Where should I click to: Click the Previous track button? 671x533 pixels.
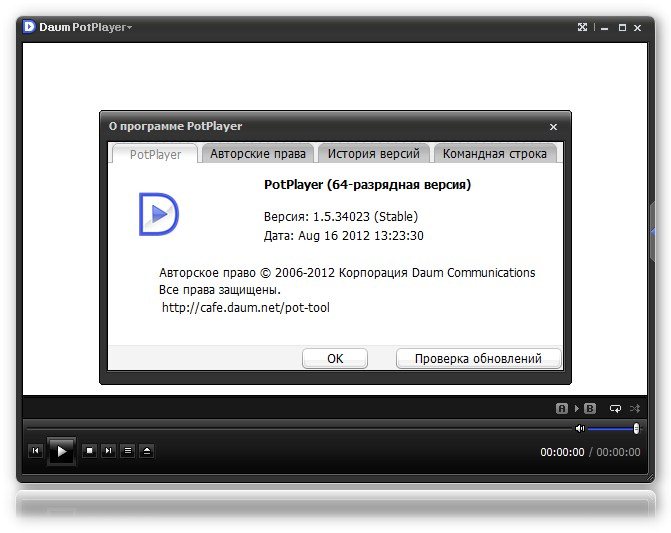36,450
